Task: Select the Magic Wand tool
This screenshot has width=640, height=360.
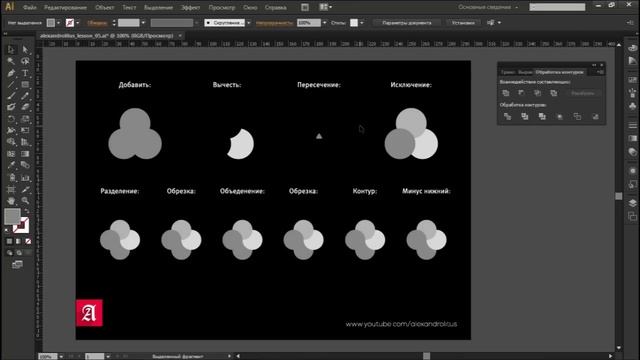Action: [11, 61]
